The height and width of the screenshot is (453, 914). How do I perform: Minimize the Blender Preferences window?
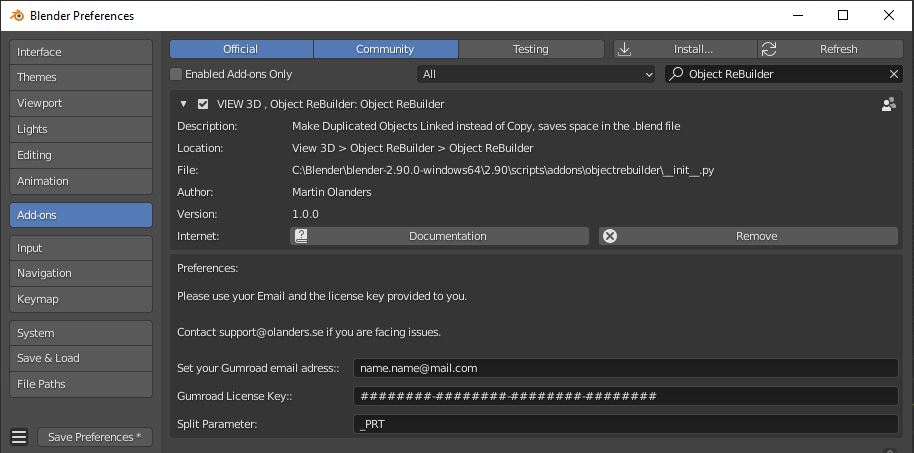(x=797, y=15)
